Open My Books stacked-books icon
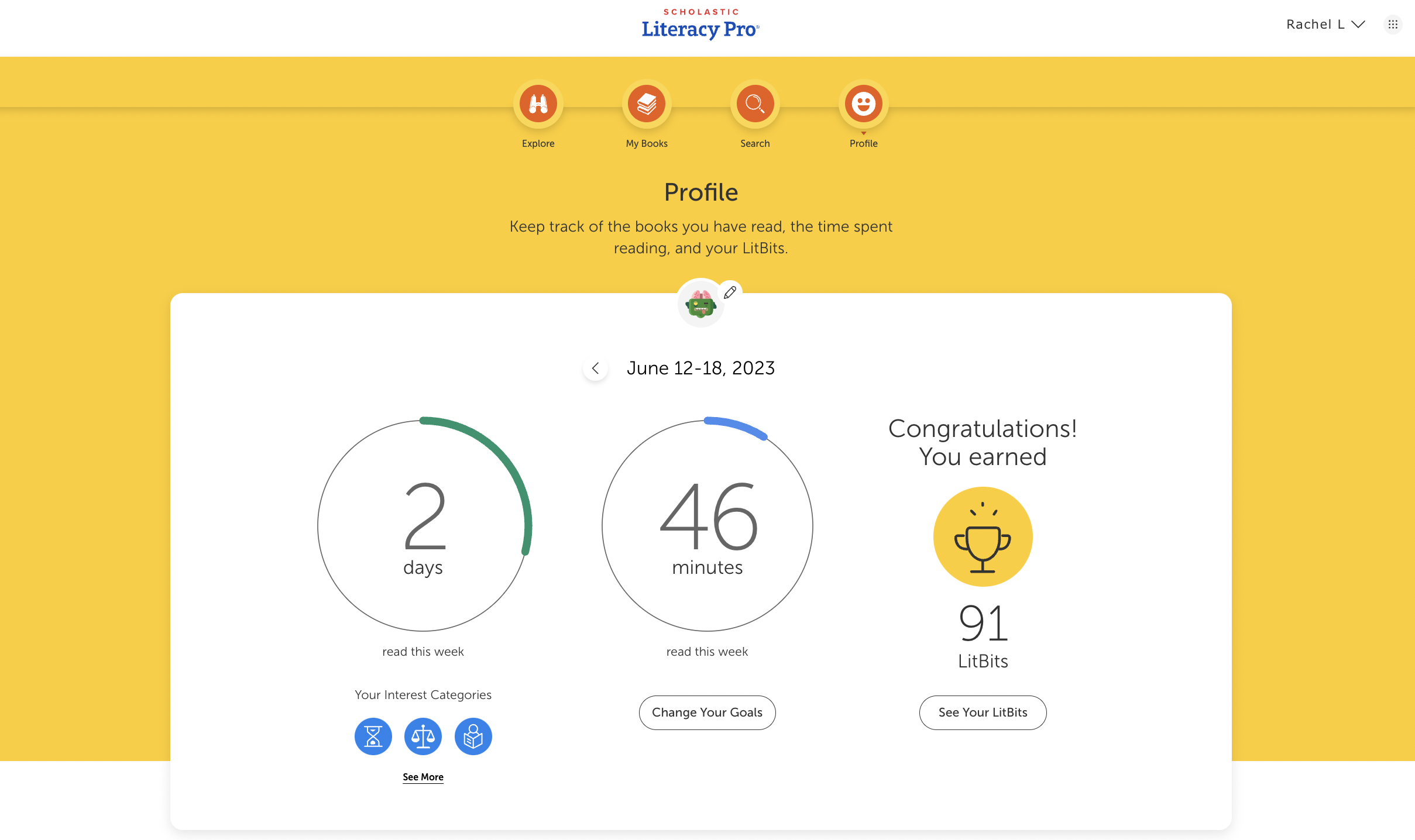The width and height of the screenshot is (1415, 840). click(647, 104)
